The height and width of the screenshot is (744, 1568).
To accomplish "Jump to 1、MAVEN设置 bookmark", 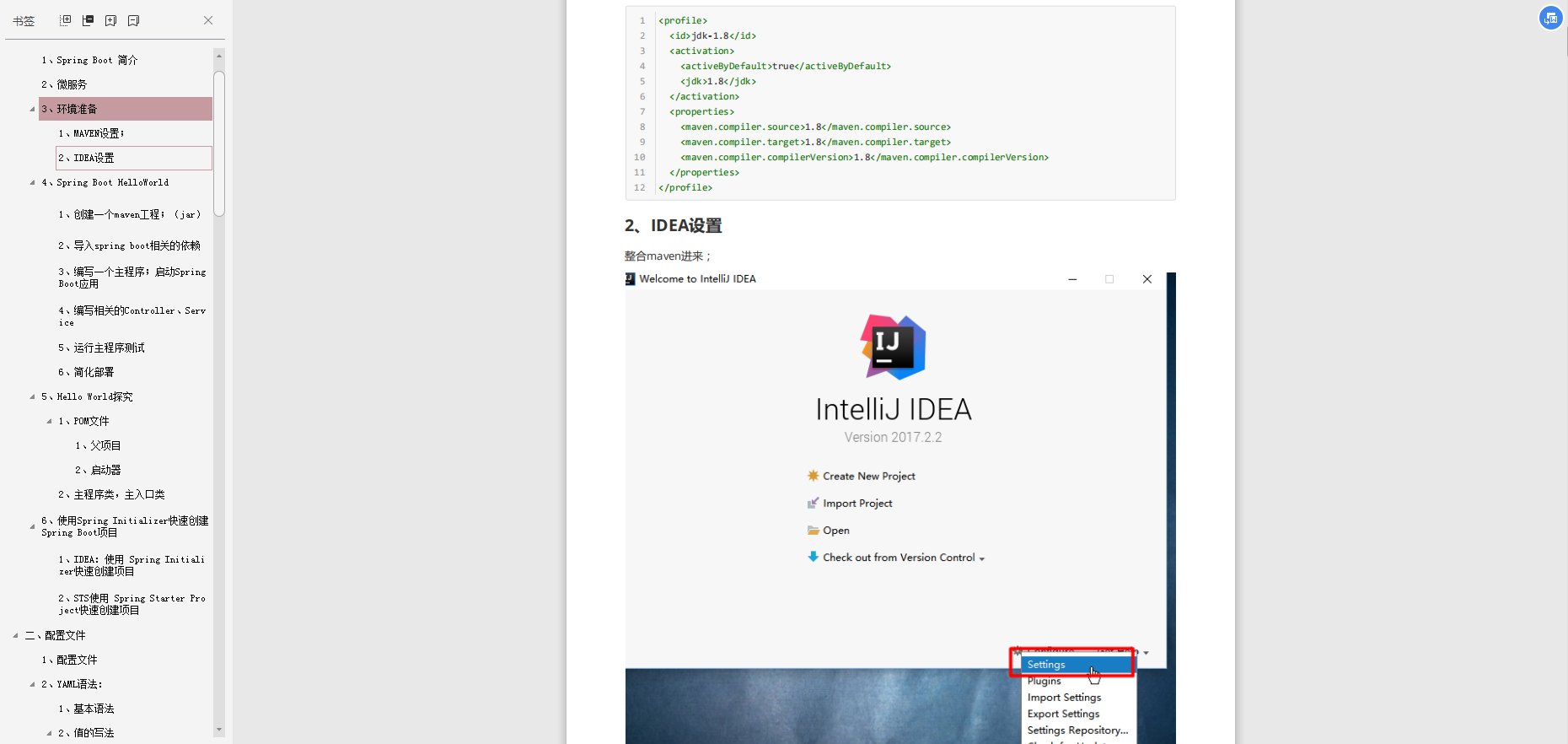I will pyautogui.click(x=91, y=133).
